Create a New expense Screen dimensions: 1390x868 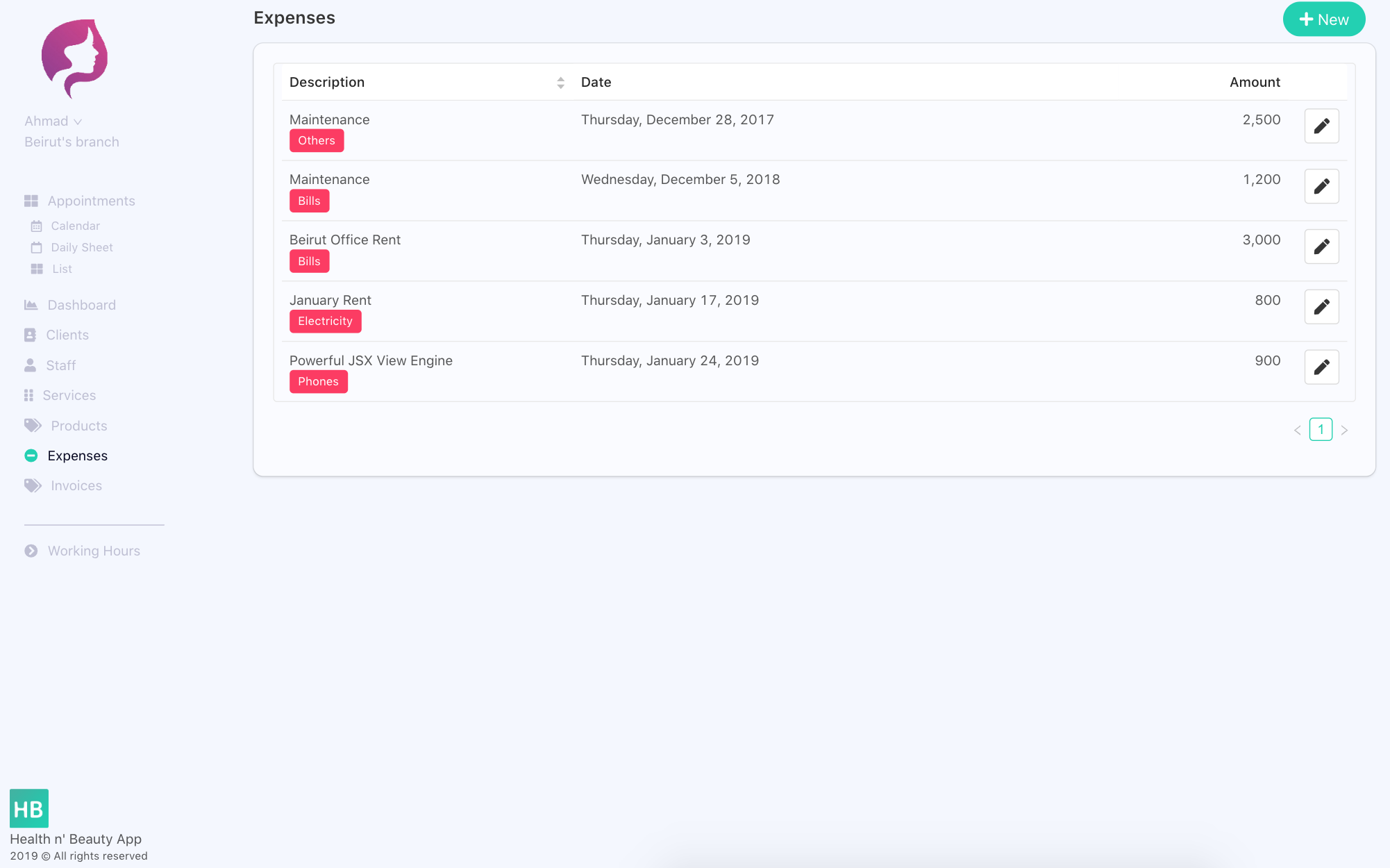point(1323,19)
